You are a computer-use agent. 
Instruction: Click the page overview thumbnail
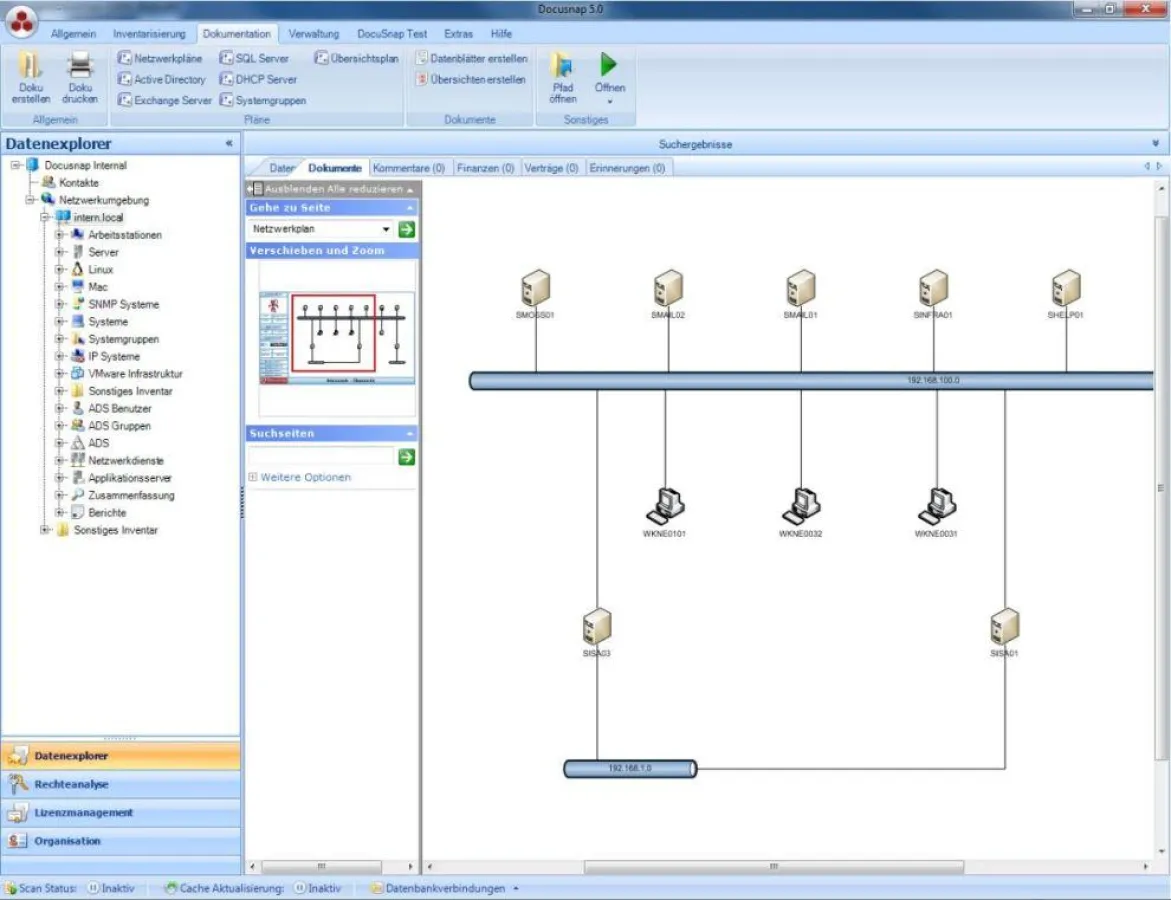(337, 338)
